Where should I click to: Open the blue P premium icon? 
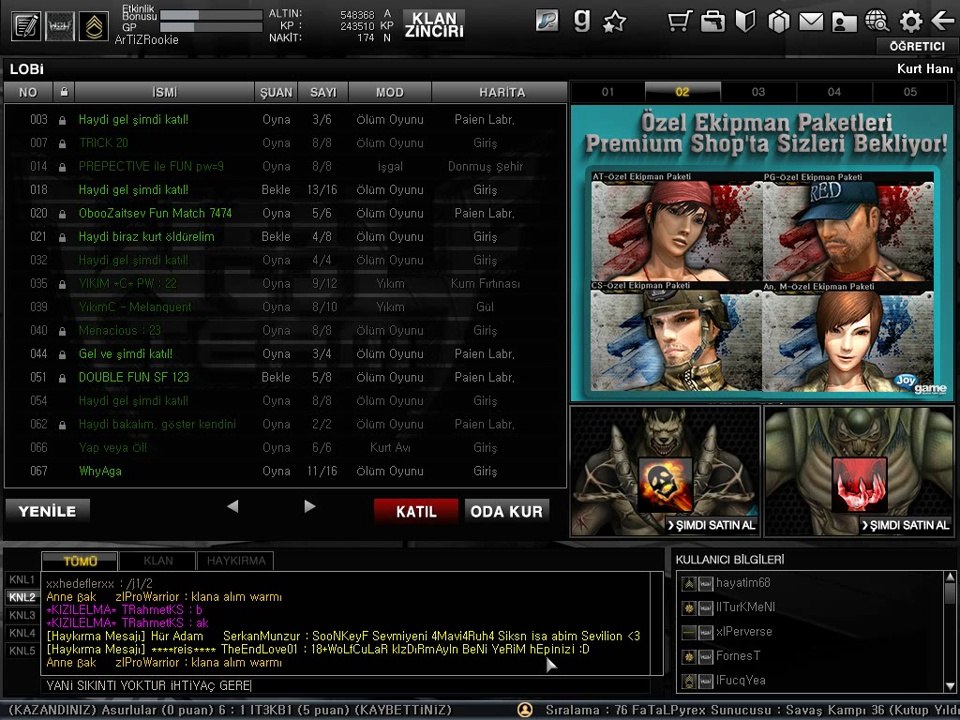[x=547, y=21]
